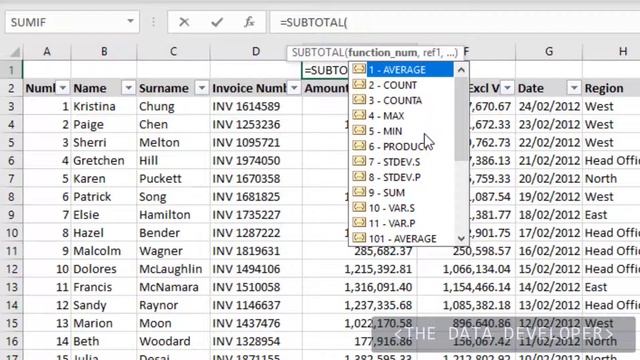Select column B header
The height and width of the screenshot is (360, 640).
[x=104, y=51]
